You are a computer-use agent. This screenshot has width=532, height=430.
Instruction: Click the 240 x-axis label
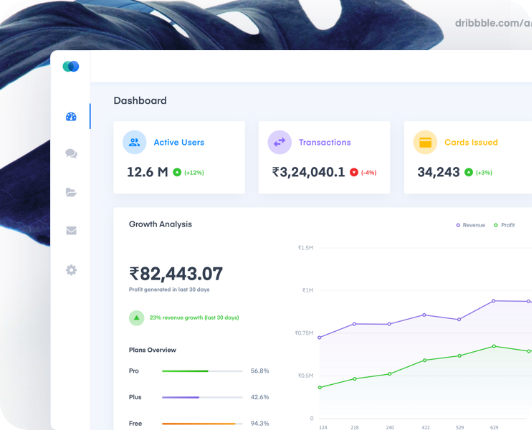coord(390,428)
